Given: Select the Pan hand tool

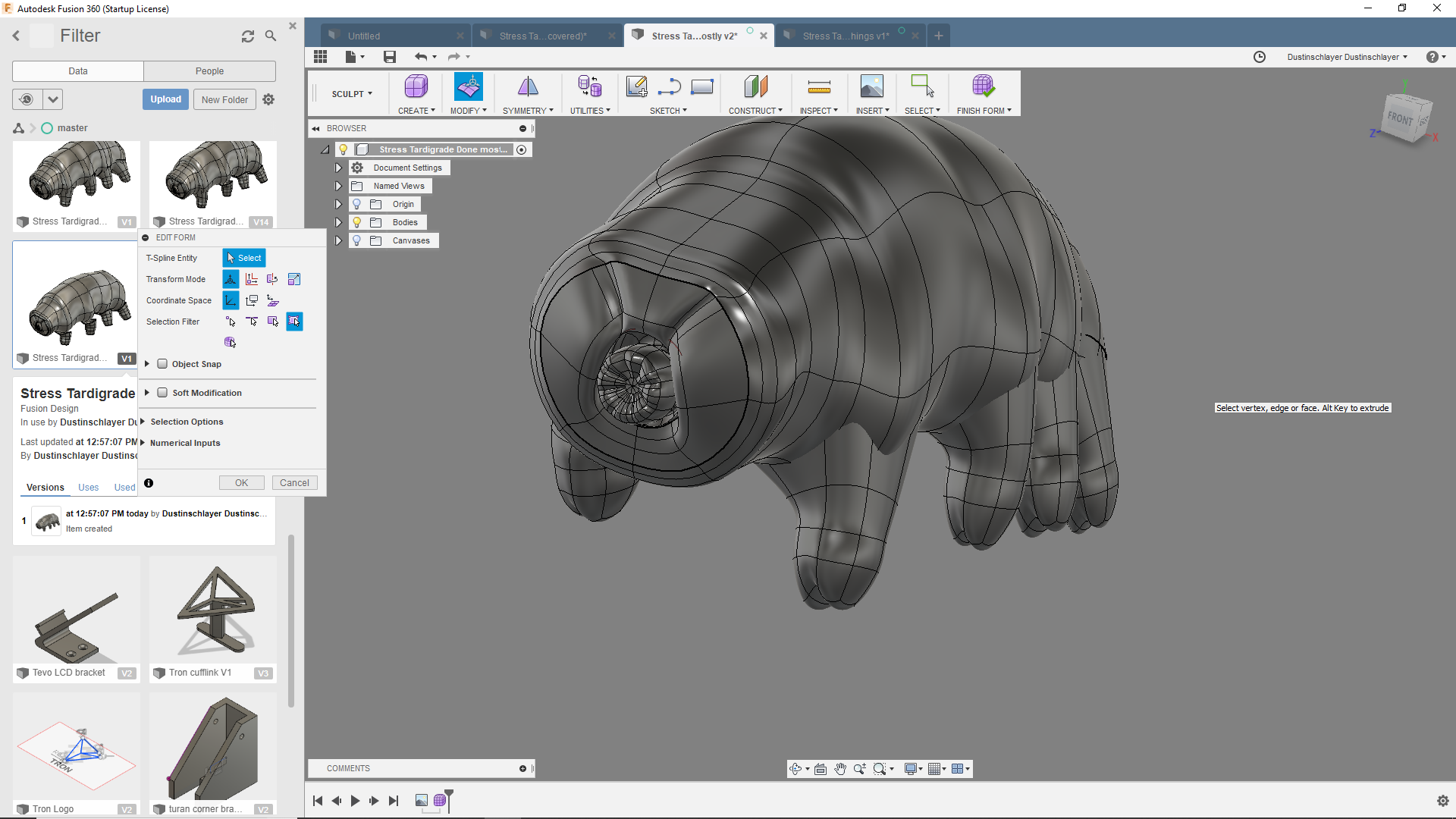Looking at the screenshot, I should point(840,769).
